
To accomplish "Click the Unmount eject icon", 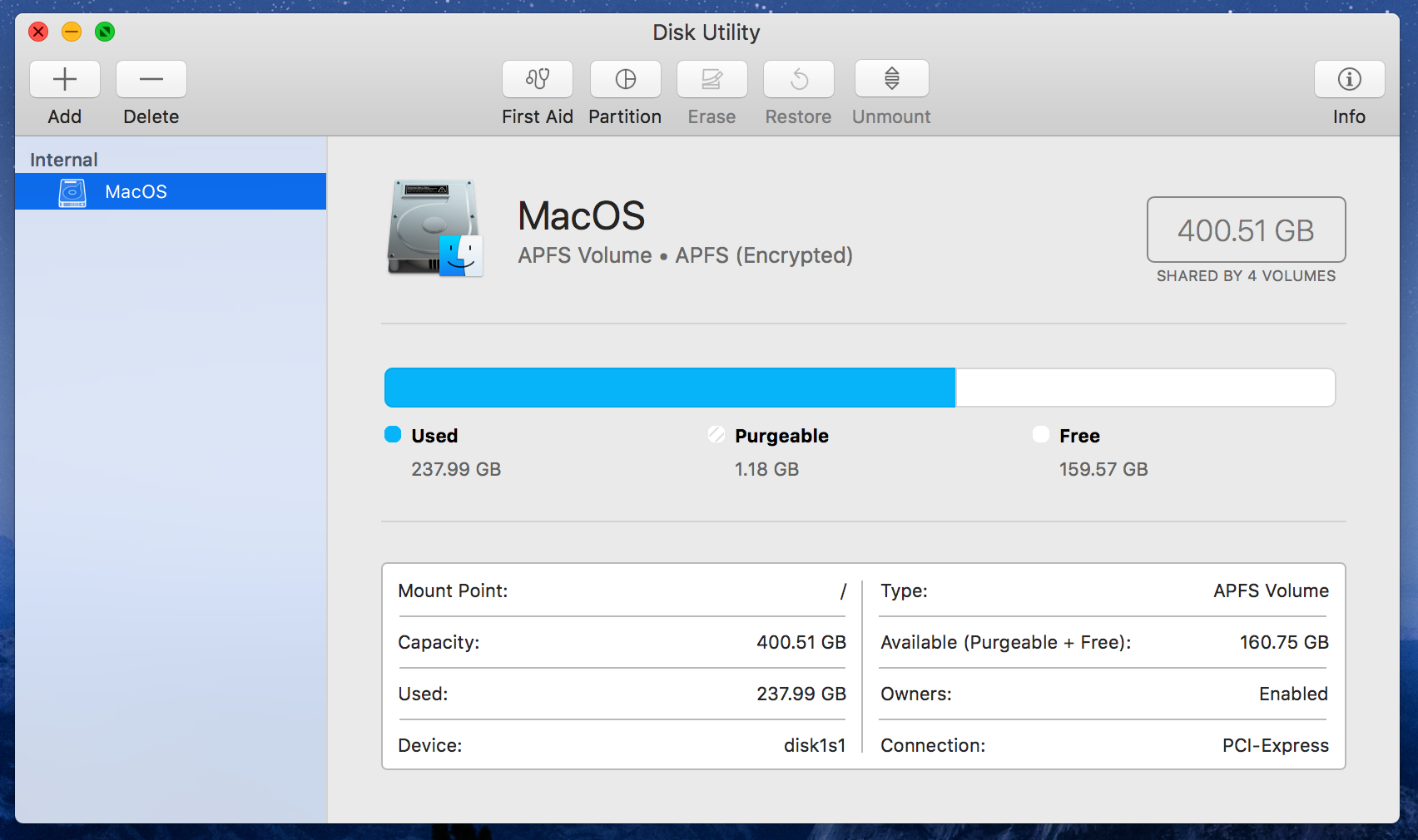I will click(892, 79).
